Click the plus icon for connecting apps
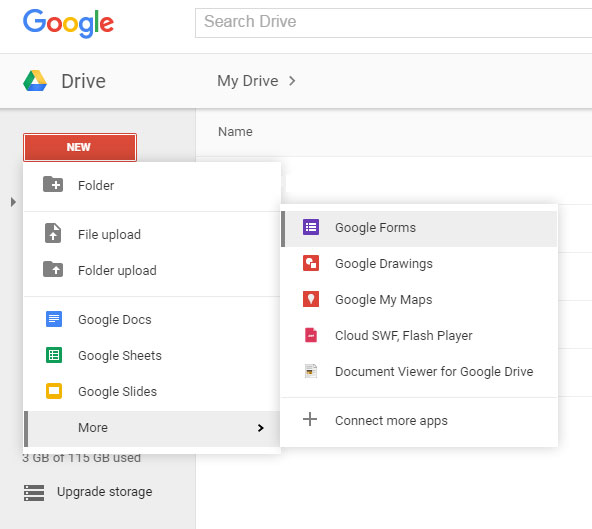592x529 pixels. click(310, 419)
